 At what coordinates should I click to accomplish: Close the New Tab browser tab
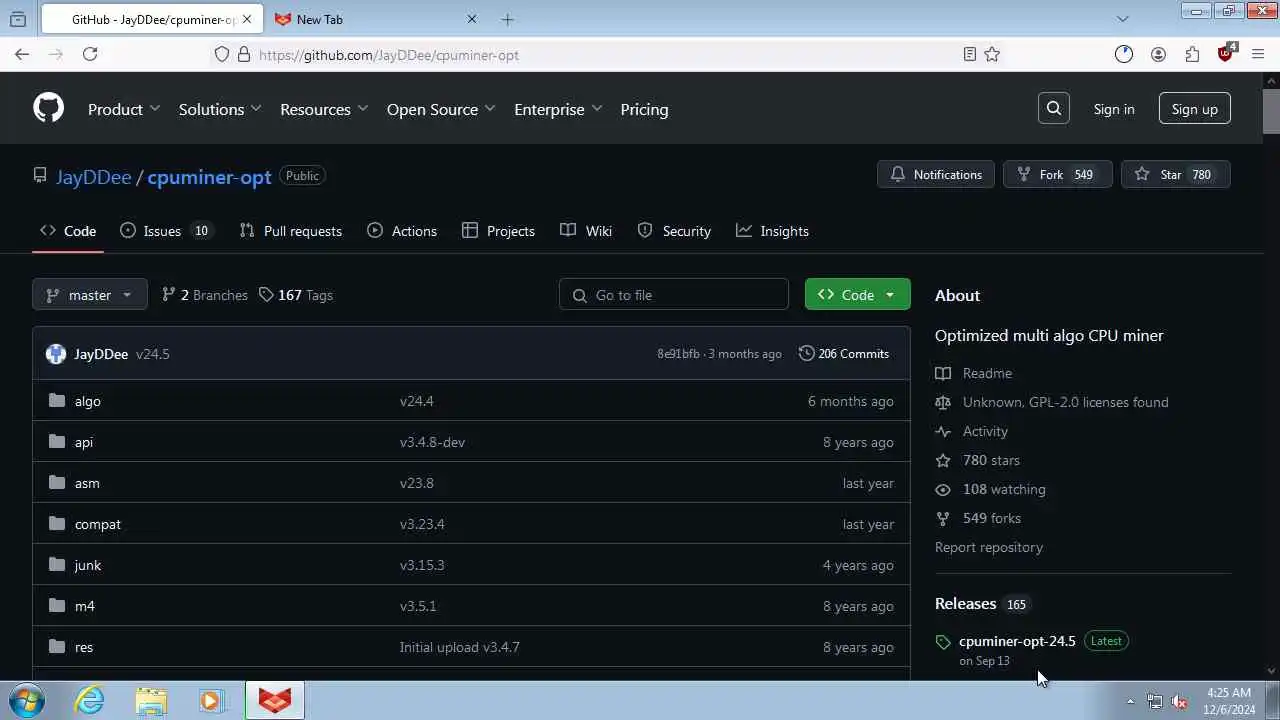tap(472, 19)
